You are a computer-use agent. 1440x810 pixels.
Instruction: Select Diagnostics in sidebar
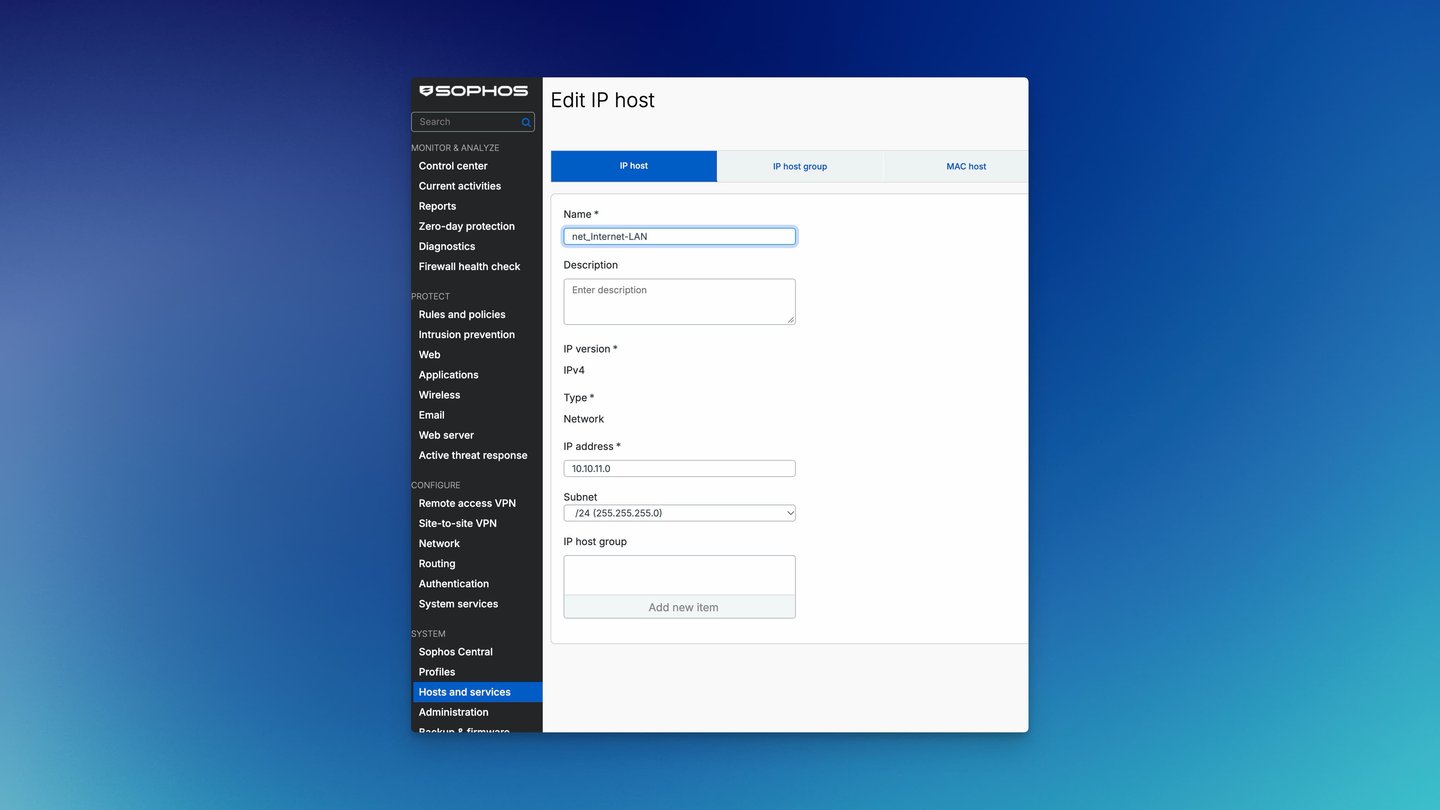pos(447,246)
